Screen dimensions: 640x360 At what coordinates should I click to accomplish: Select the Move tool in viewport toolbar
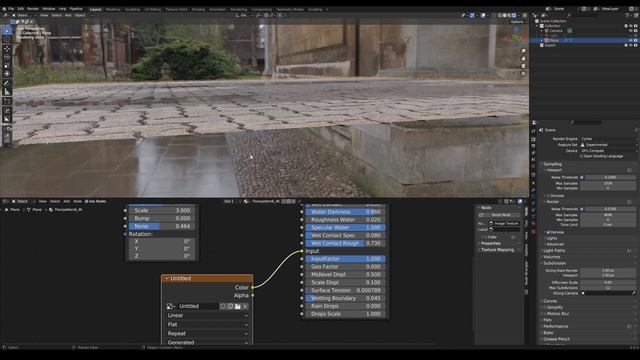[7, 49]
